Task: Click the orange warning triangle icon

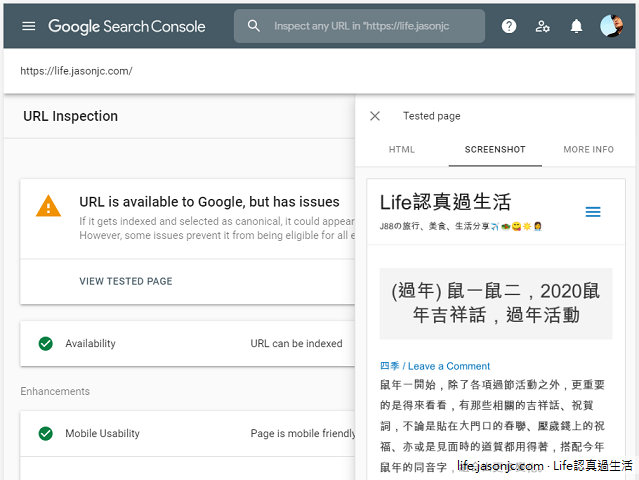Action: tap(48, 205)
